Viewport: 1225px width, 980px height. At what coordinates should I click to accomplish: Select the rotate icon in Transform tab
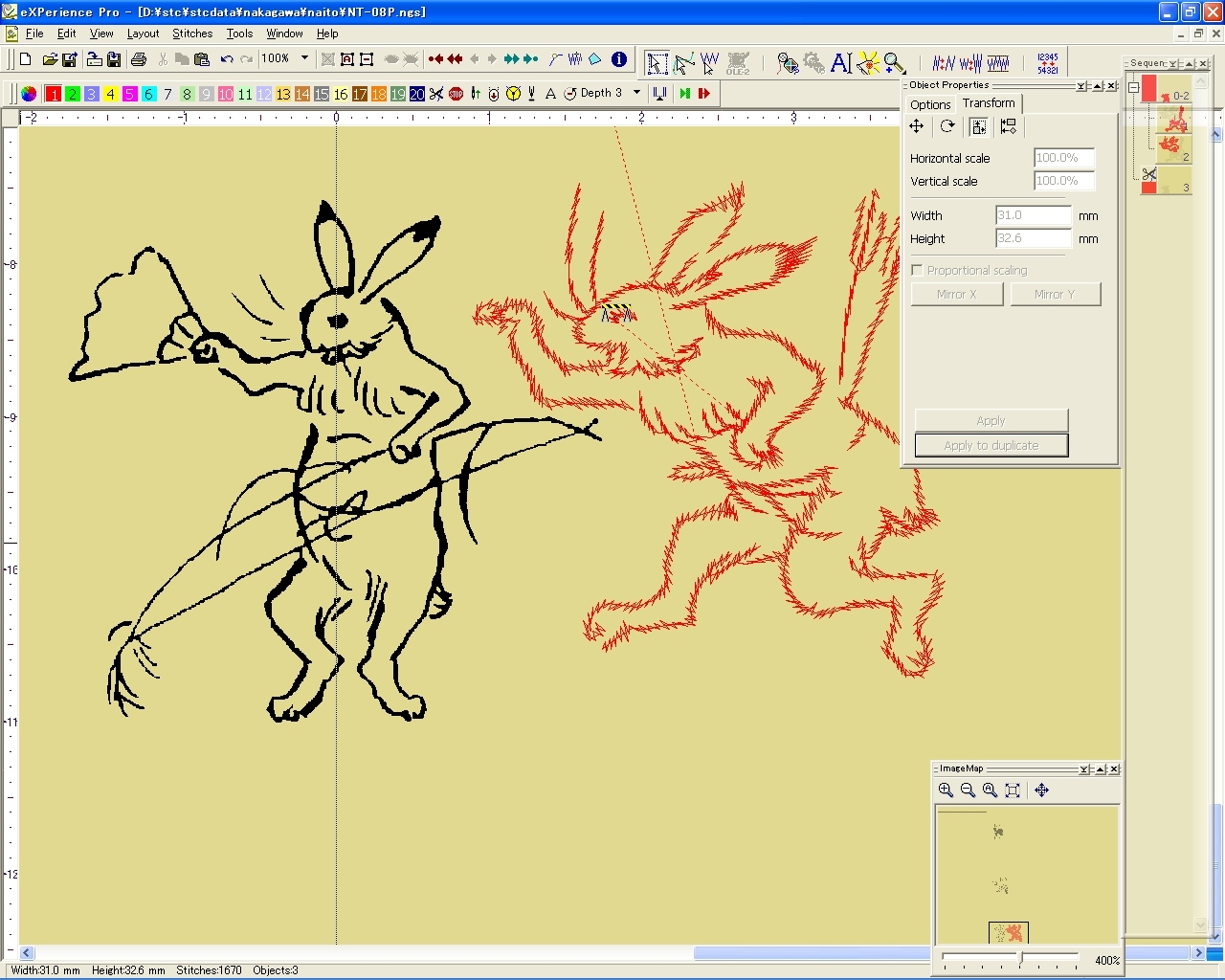click(947, 126)
